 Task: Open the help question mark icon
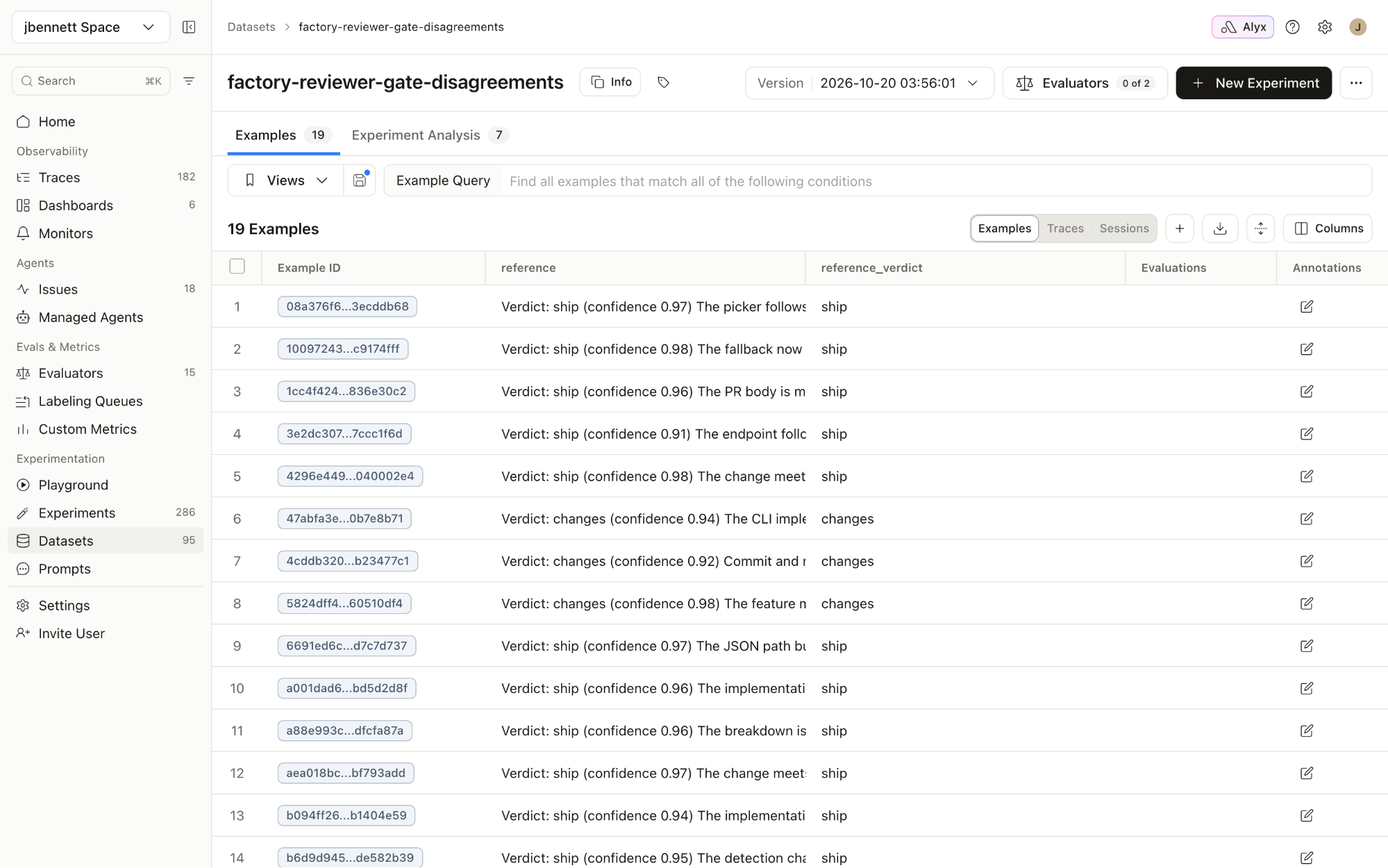pyautogui.click(x=1292, y=27)
